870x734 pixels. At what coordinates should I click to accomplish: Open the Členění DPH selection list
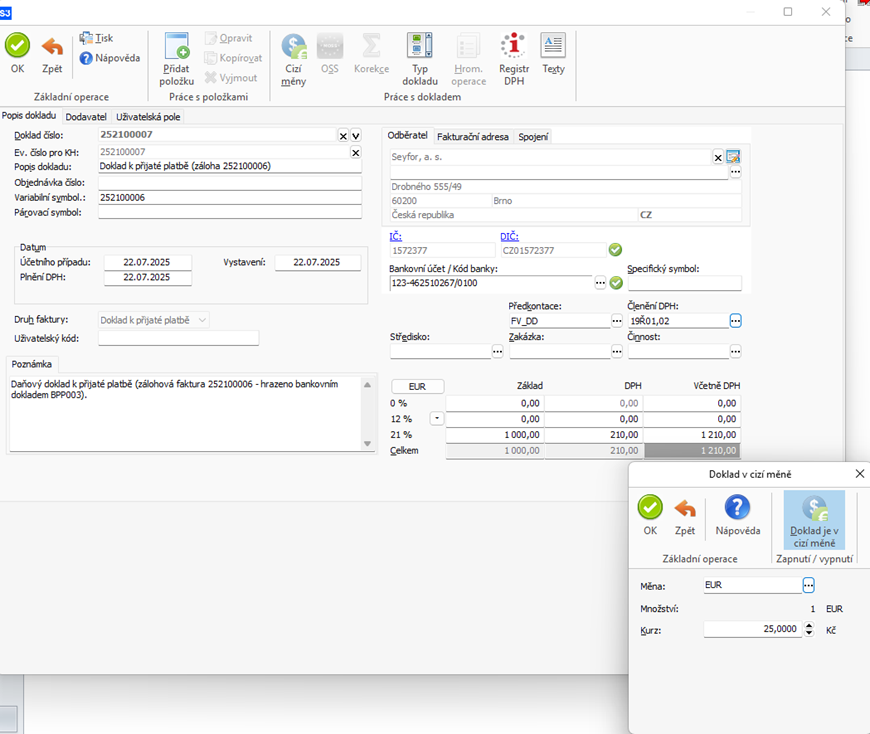click(735, 321)
